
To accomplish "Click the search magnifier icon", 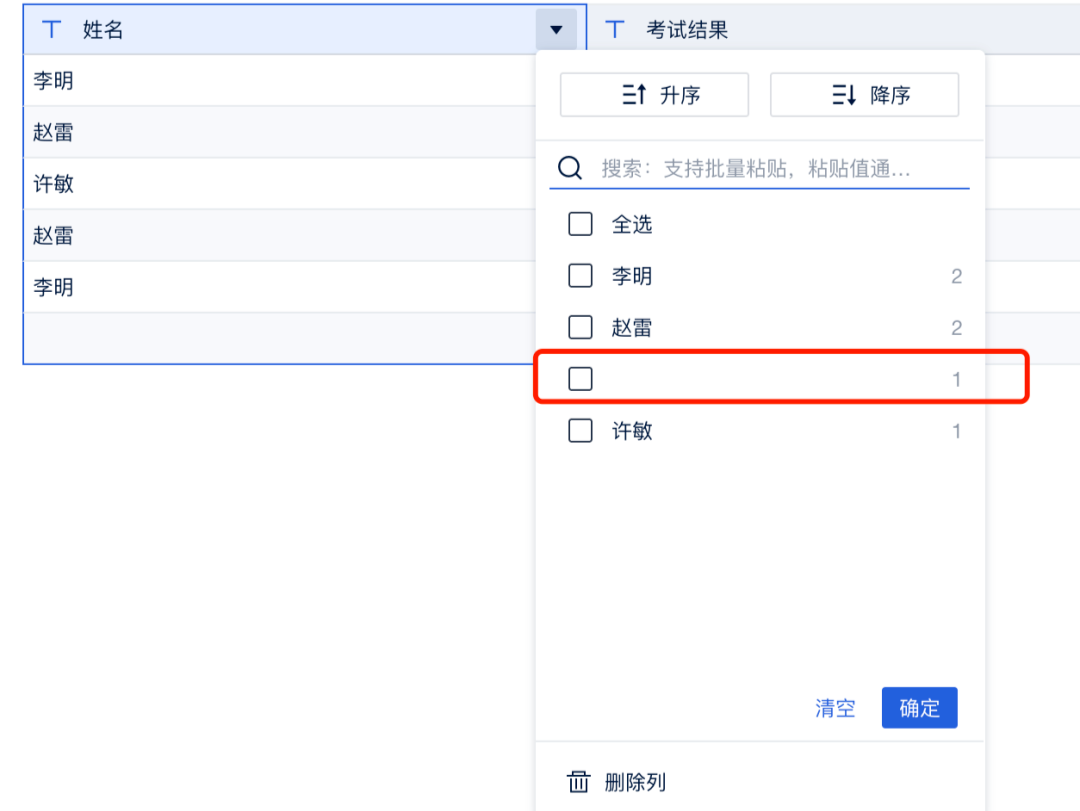I will tap(570, 167).
